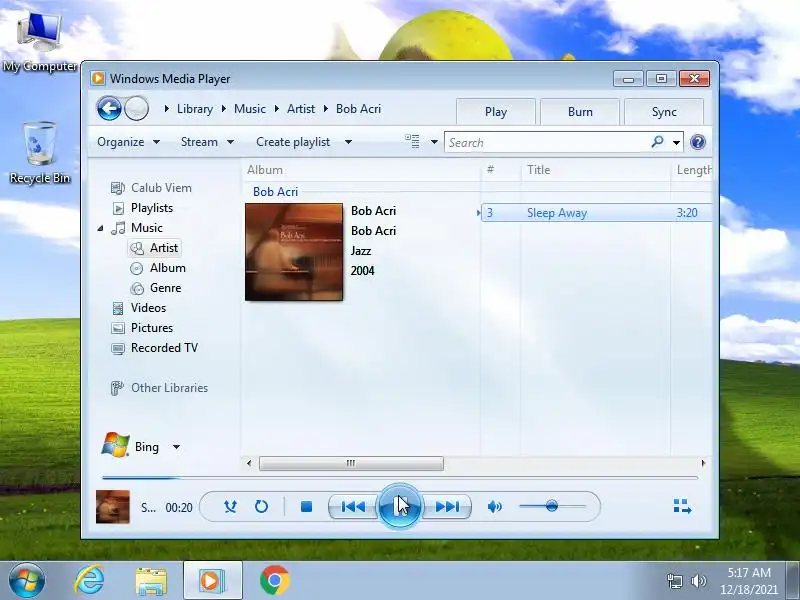800x600 pixels.
Task: Sort by the # column header
Action: pyautogui.click(x=501, y=170)
